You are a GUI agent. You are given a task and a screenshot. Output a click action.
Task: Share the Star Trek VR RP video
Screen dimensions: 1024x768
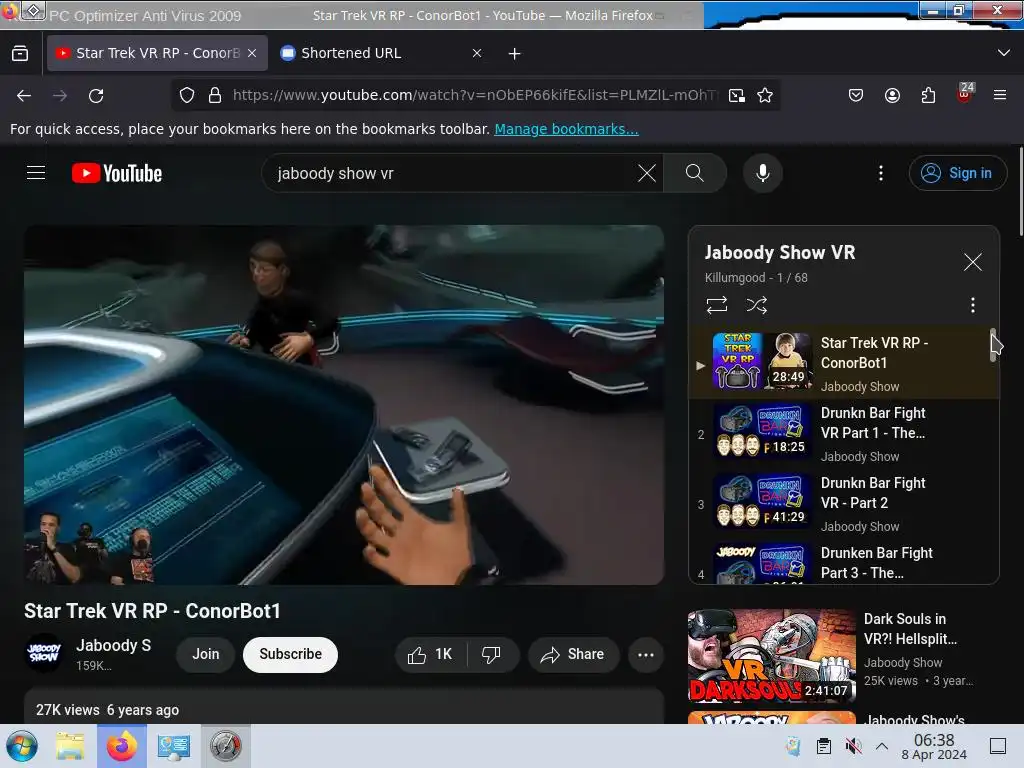(x=573, y=654)
